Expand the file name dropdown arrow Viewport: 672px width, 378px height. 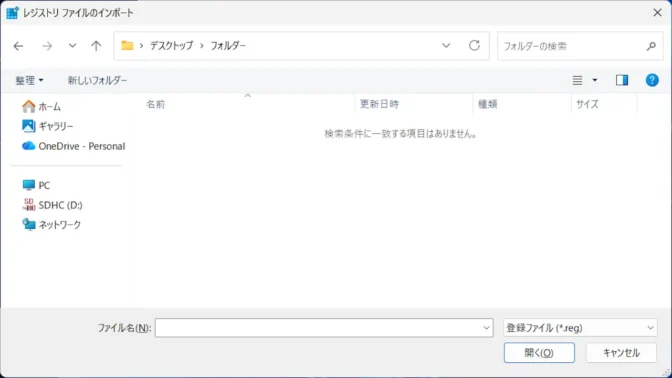click(486, 328)
